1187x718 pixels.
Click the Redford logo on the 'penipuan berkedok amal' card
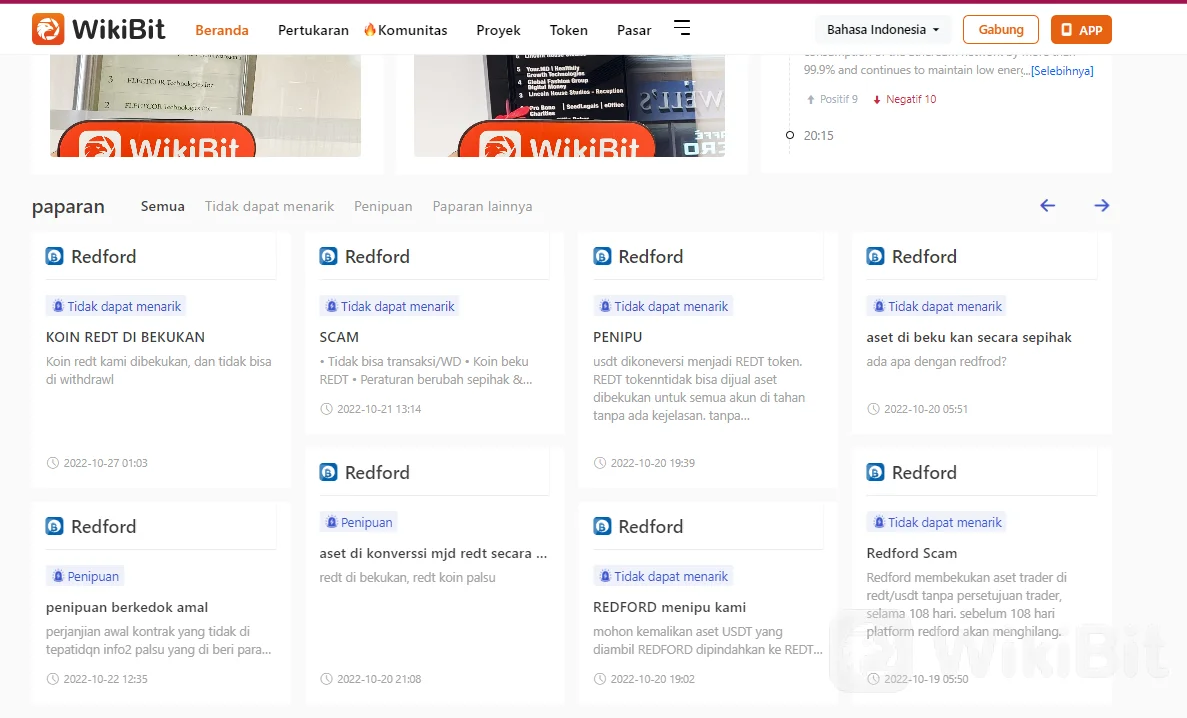pyautogui.click(x=55, y=526)
